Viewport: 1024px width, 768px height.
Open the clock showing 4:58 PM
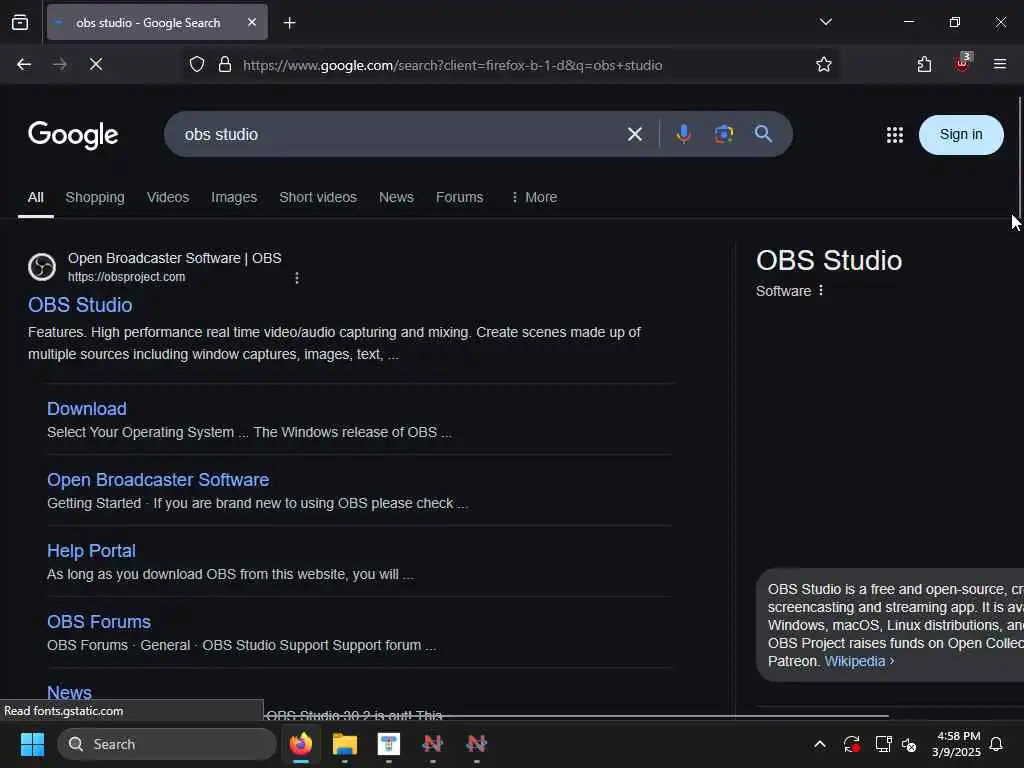(x=956, y=744)
